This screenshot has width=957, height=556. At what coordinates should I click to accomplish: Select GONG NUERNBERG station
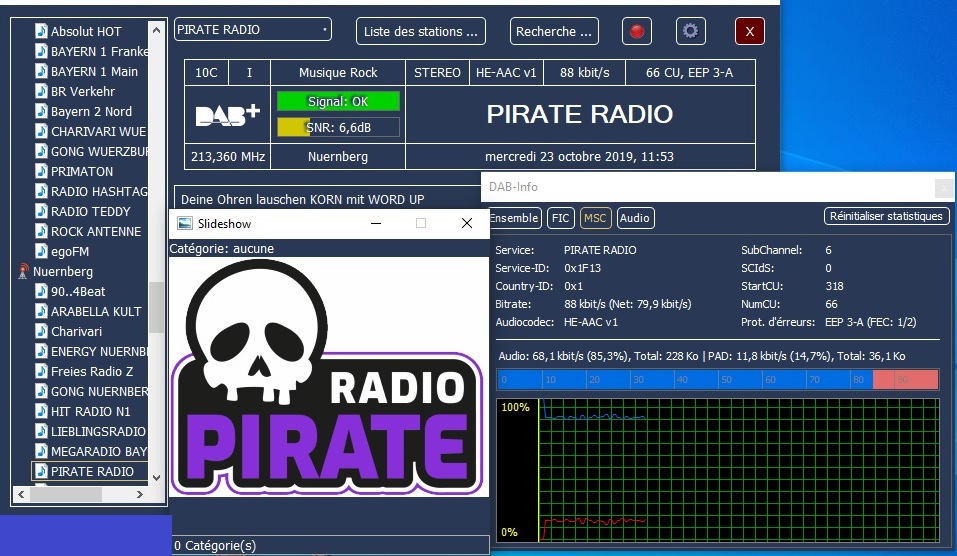[99, 391]
